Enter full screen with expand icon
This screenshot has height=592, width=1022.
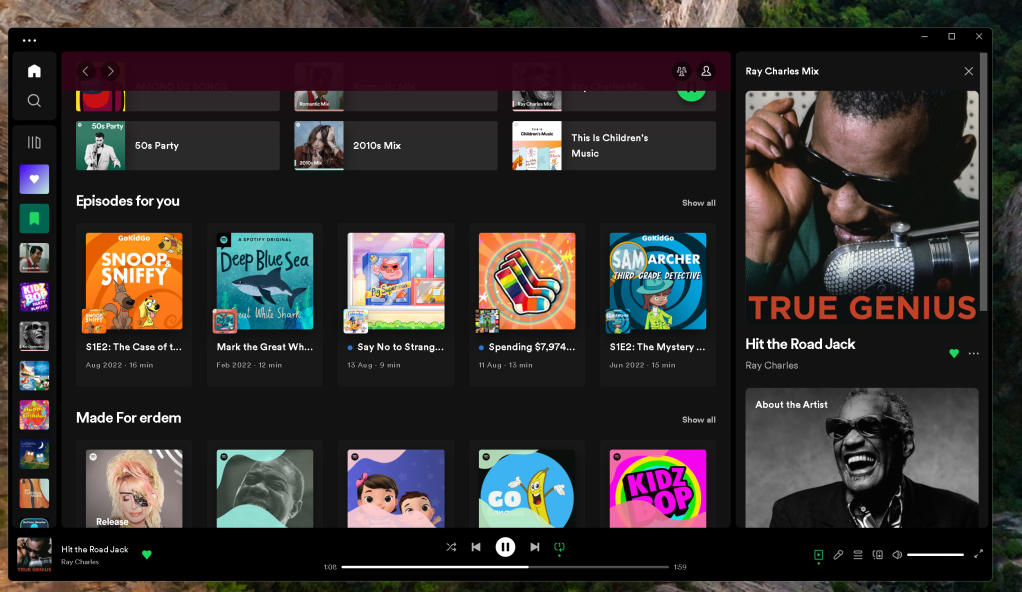tap(978, 554)
